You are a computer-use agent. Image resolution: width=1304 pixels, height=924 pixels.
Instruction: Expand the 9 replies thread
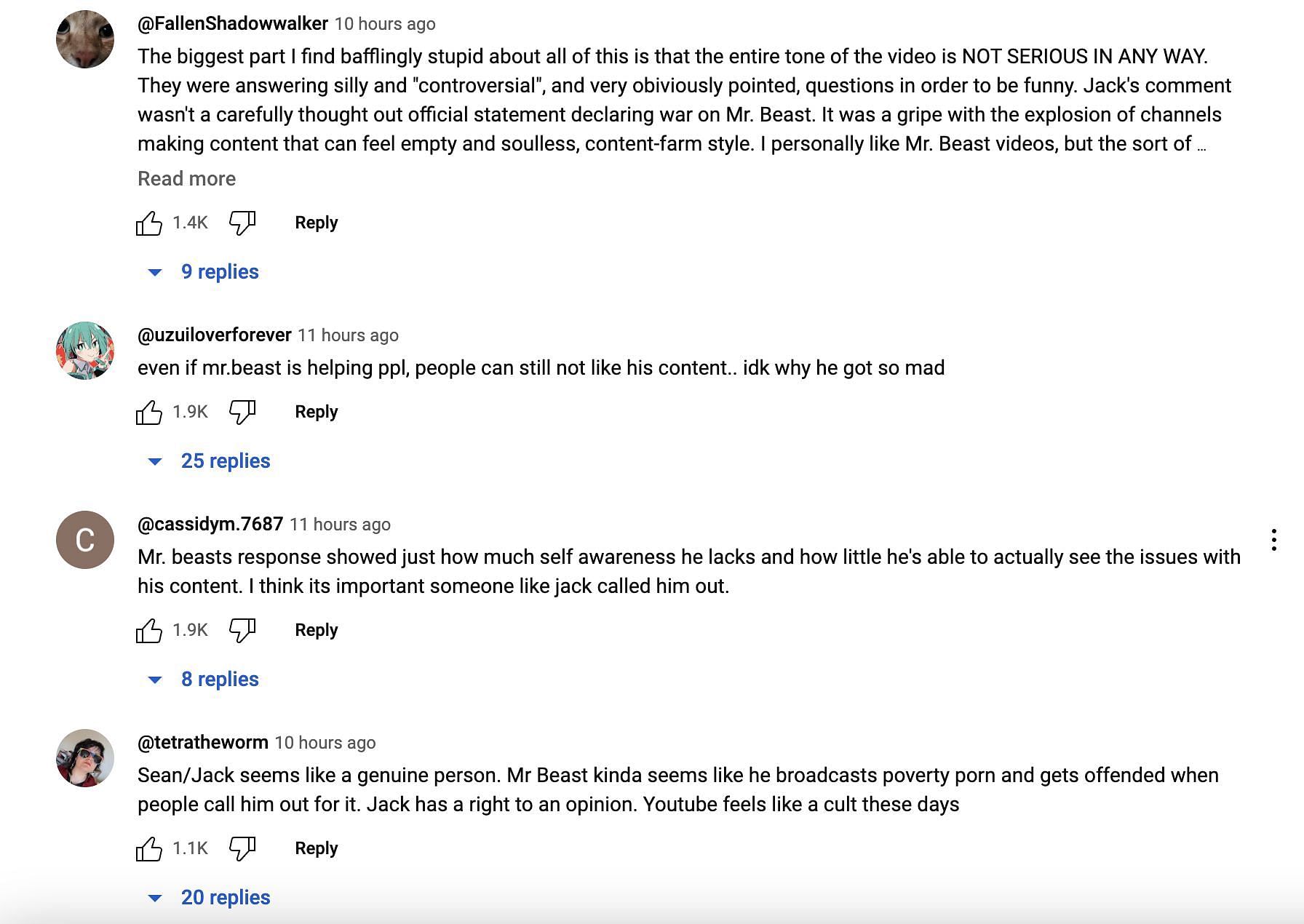[x=203, y=272]
